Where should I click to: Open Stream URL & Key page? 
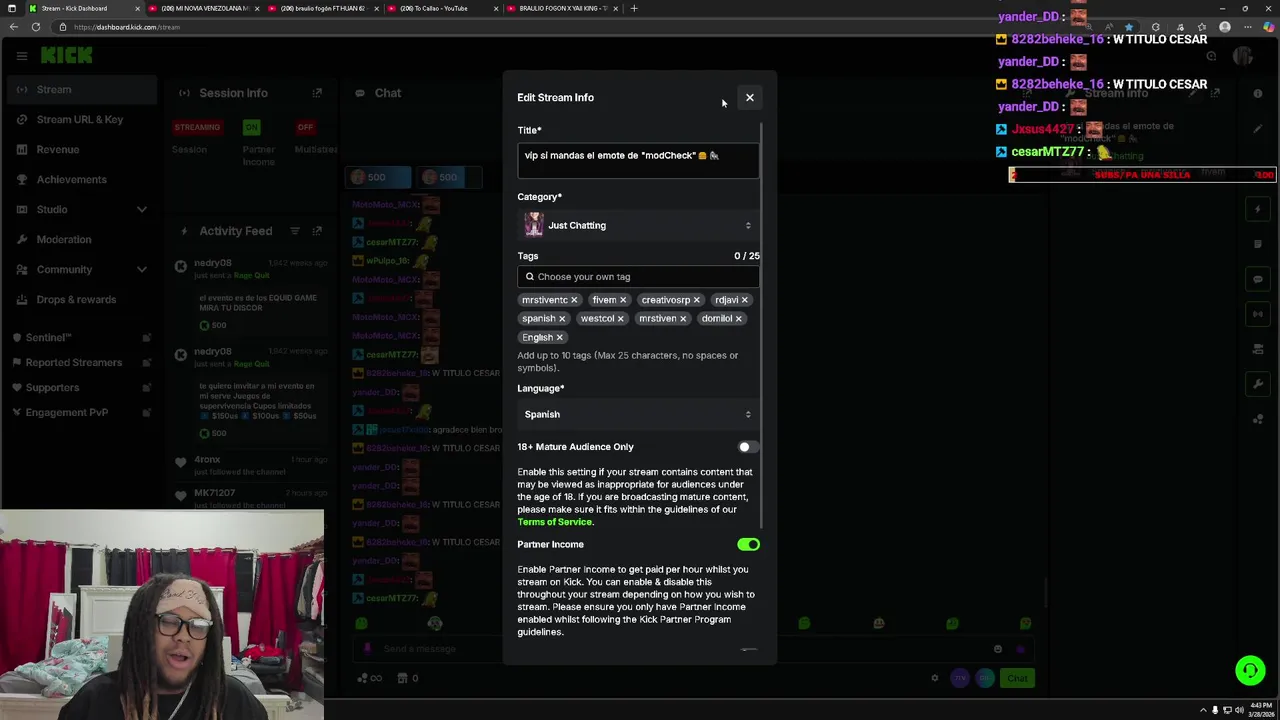[x=80, y=119]
